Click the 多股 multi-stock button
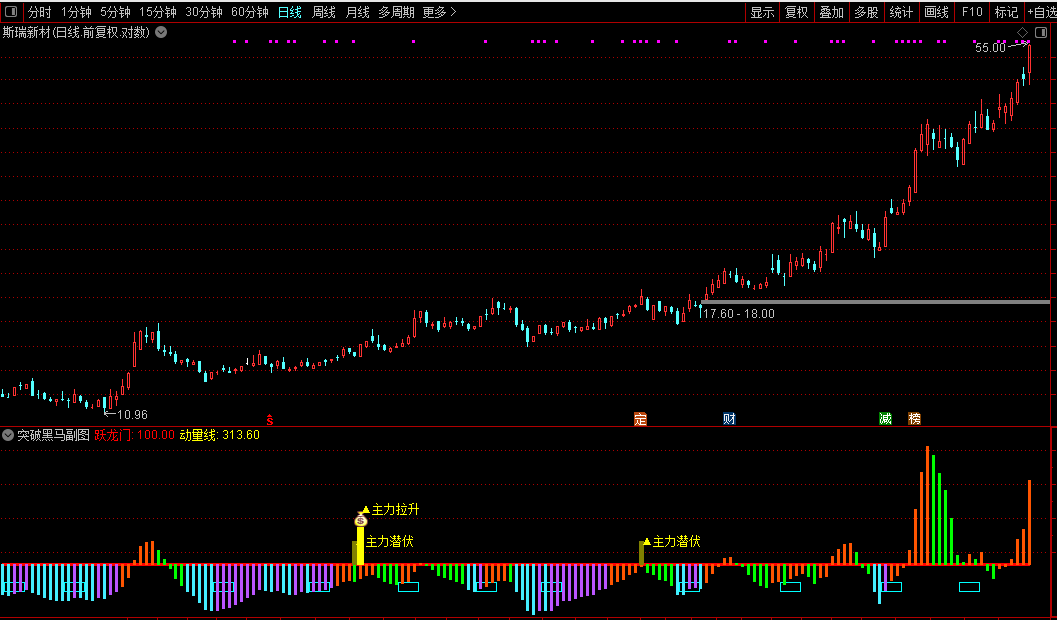The image size is (1057, 620). point(866,12)
